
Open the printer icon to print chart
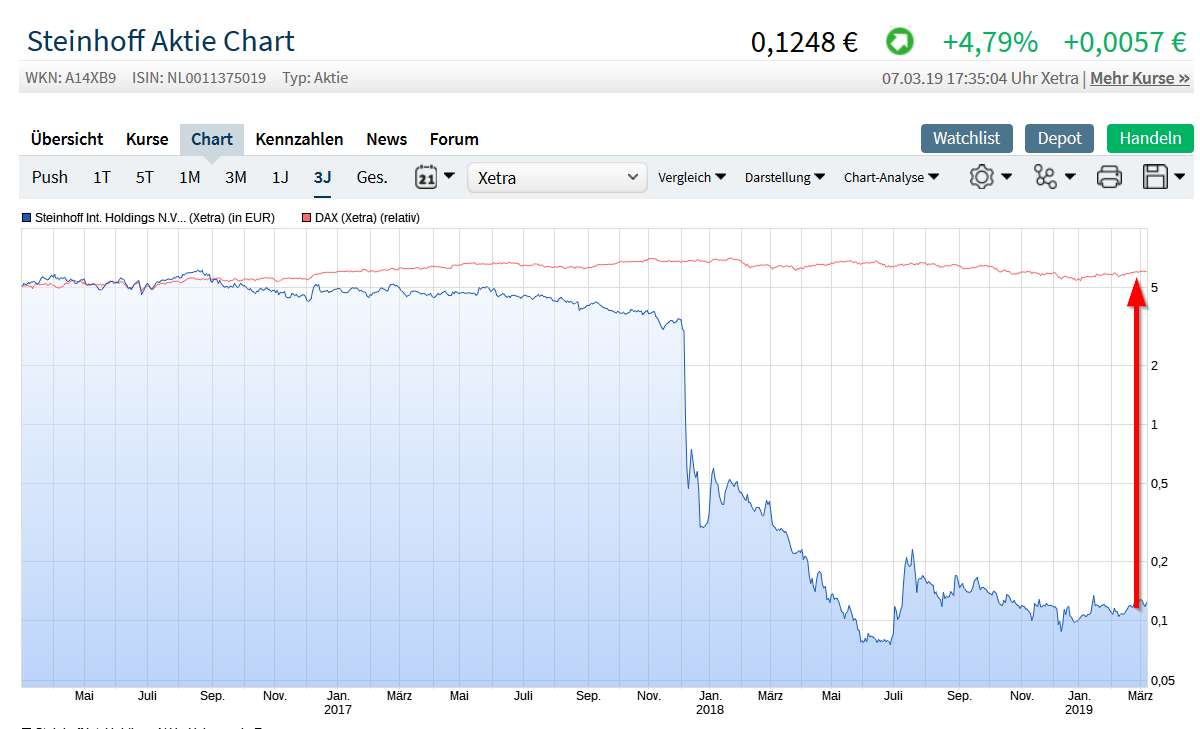(1109, 176)
